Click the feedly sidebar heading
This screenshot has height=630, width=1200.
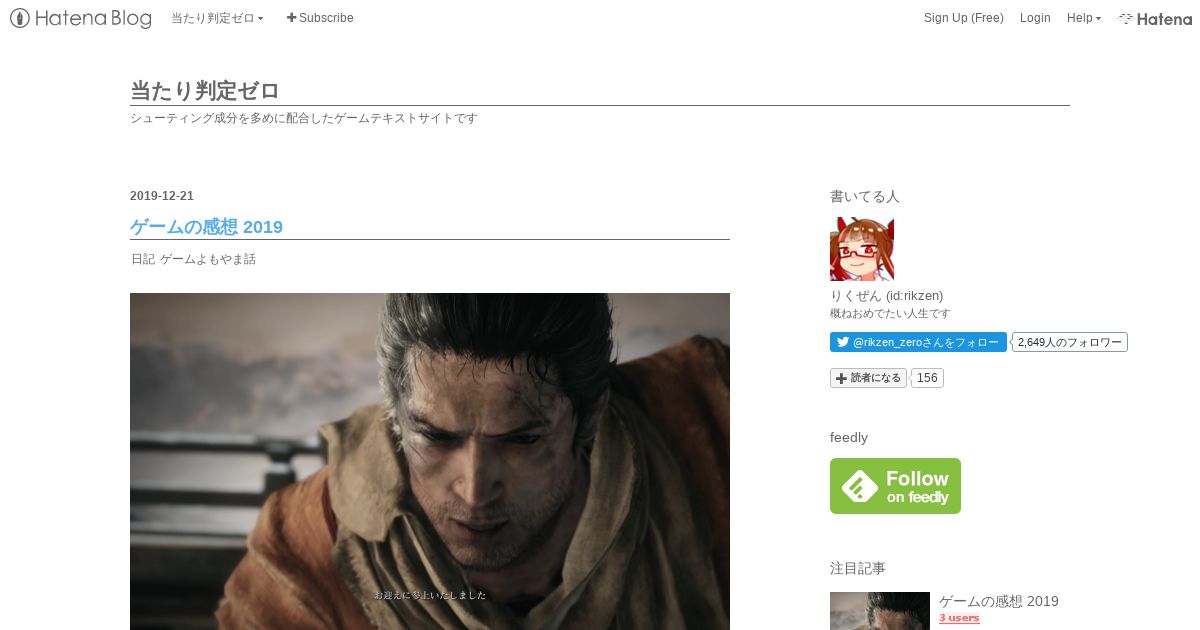point(849,437)
